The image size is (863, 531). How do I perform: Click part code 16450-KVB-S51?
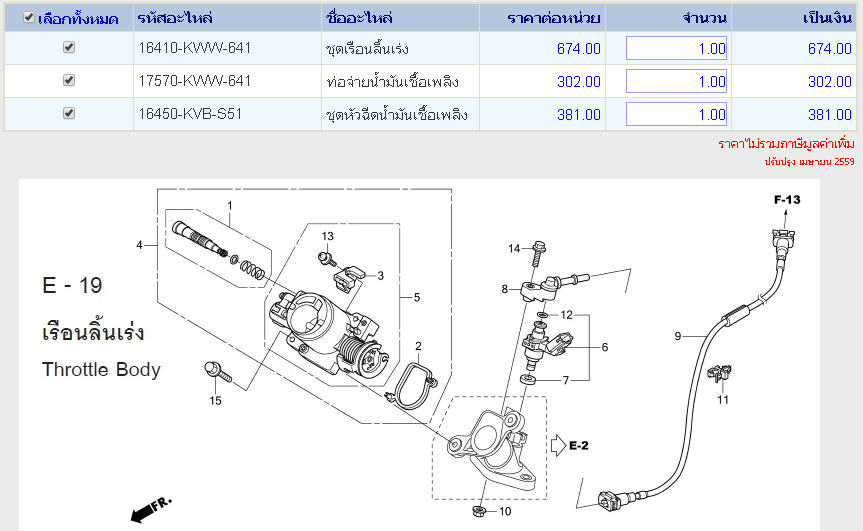pyautogui.click(x=190, y=114)
